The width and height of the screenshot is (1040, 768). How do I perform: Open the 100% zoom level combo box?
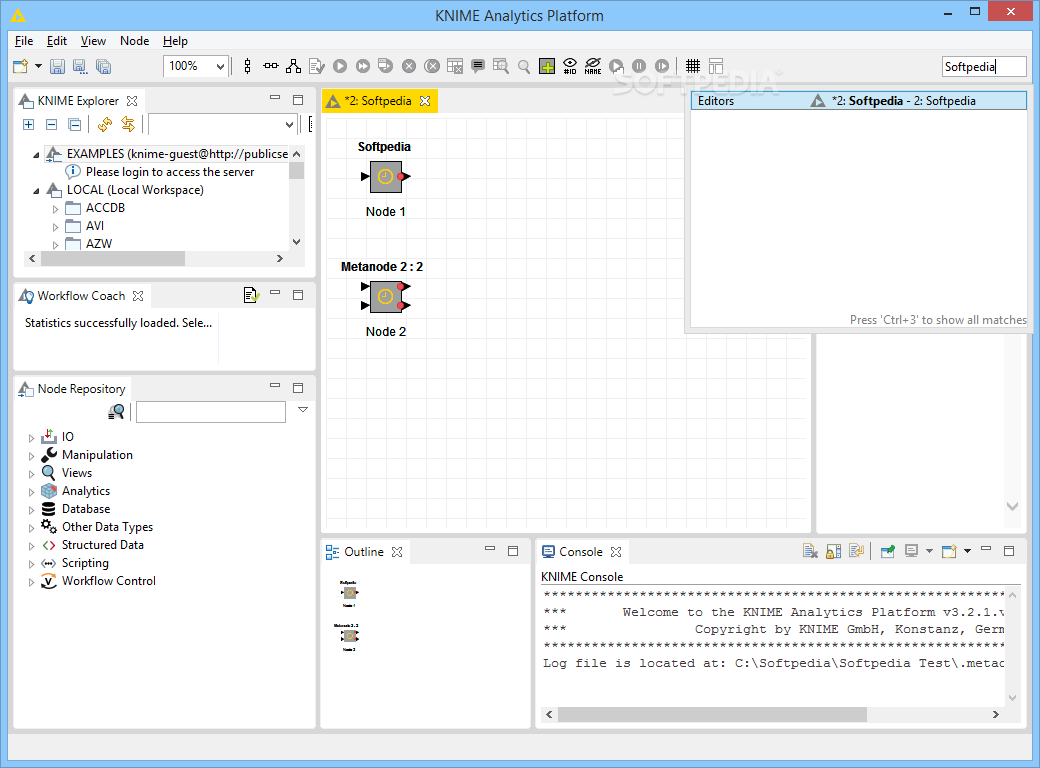(x=196, y=66)
